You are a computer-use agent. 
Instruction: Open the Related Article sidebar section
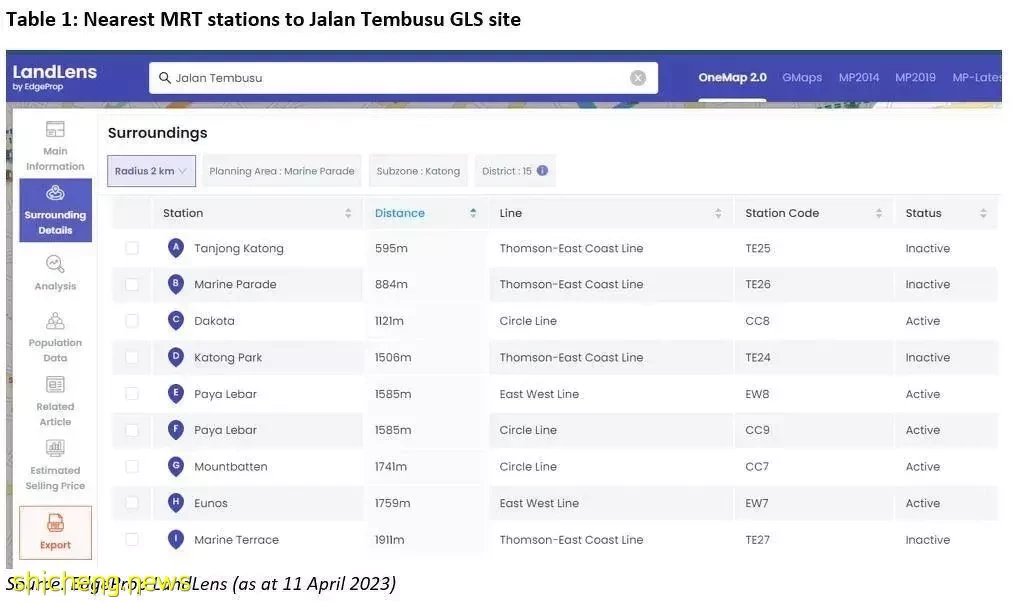click(55, 401)
